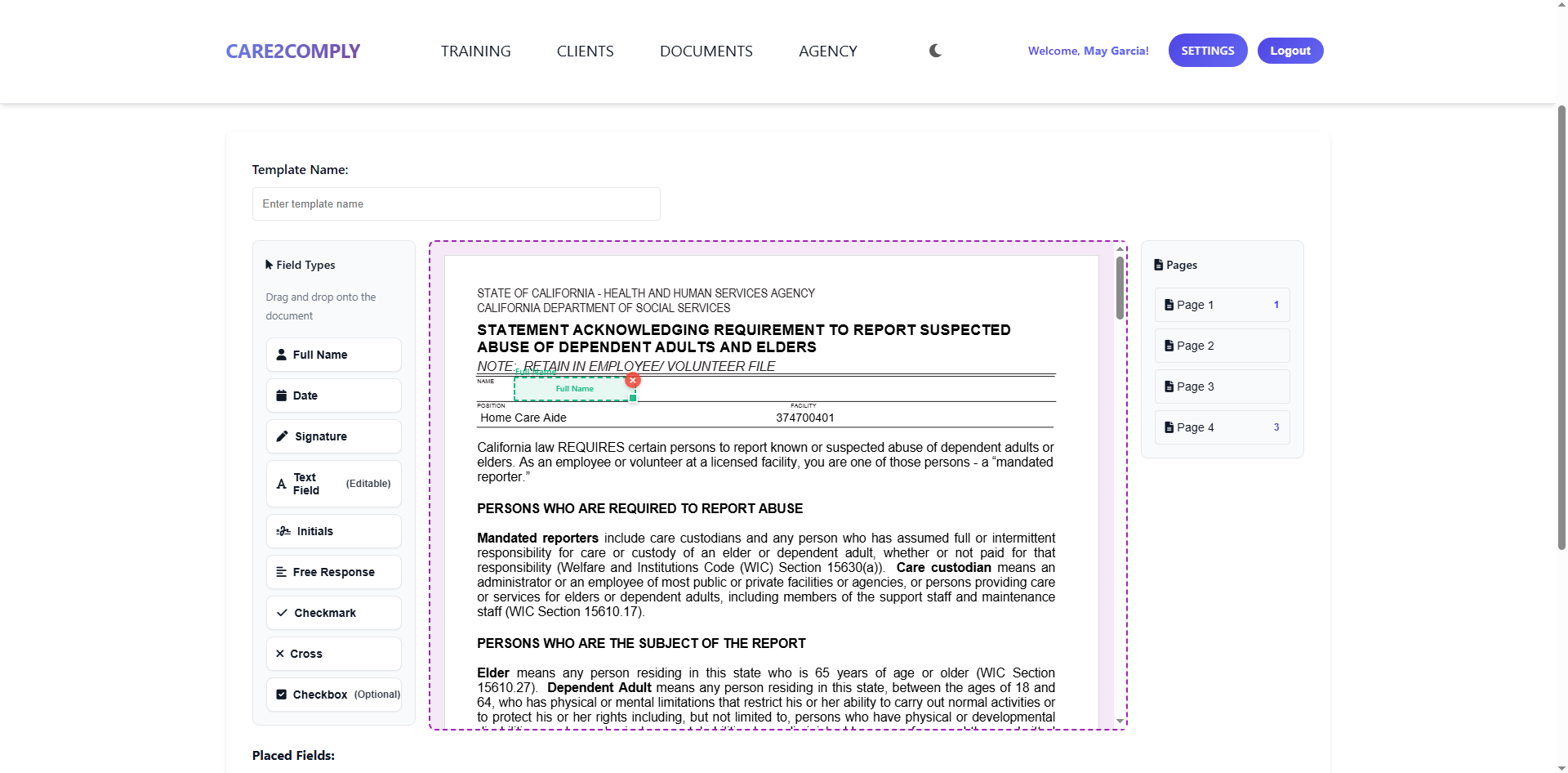Select the optional Checkbox field type
The width and height of the screenshot is (1568, 773).
pyautogui.click(x=335, y=694)
